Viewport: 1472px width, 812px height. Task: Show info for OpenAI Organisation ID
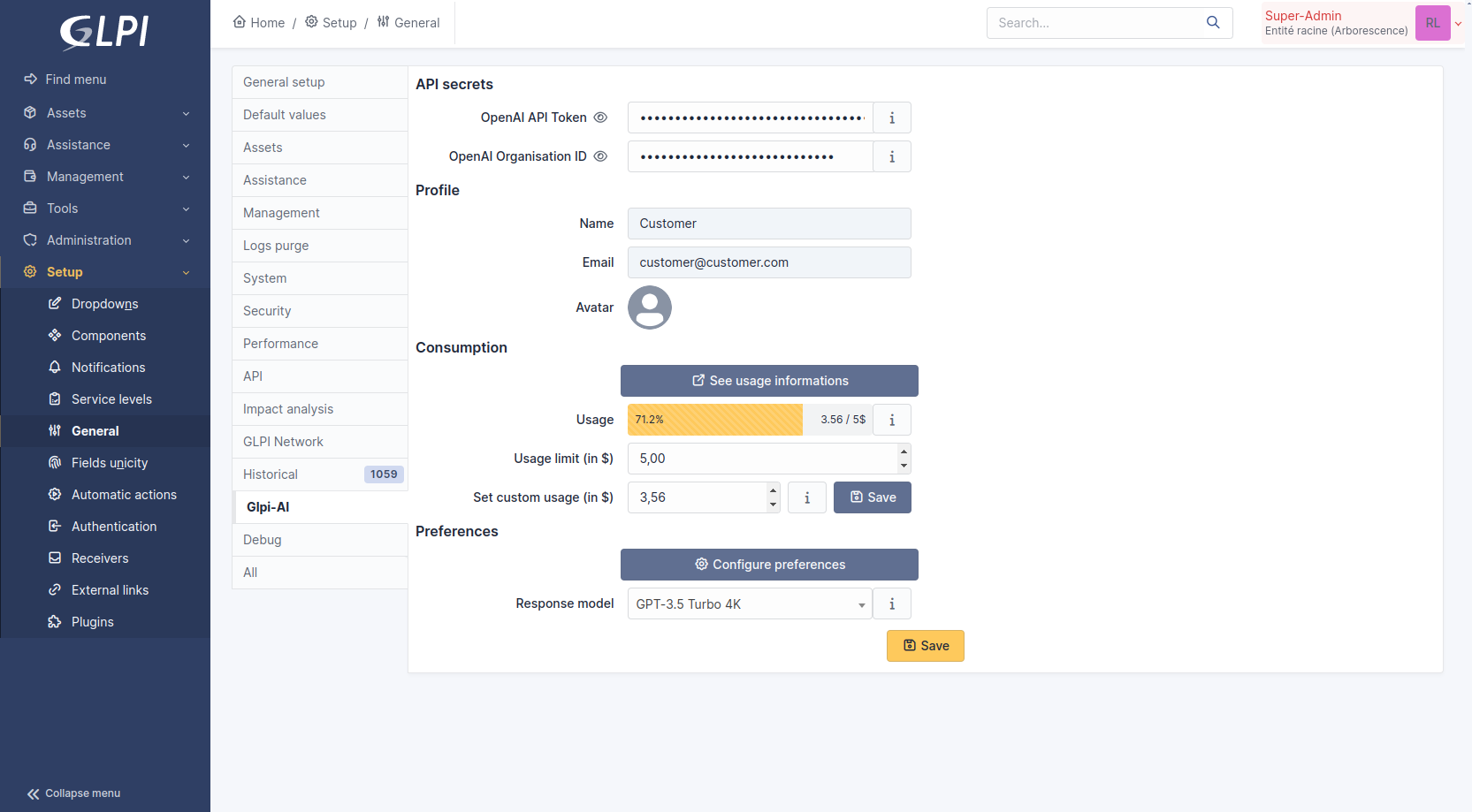click(x=892, y=156)
